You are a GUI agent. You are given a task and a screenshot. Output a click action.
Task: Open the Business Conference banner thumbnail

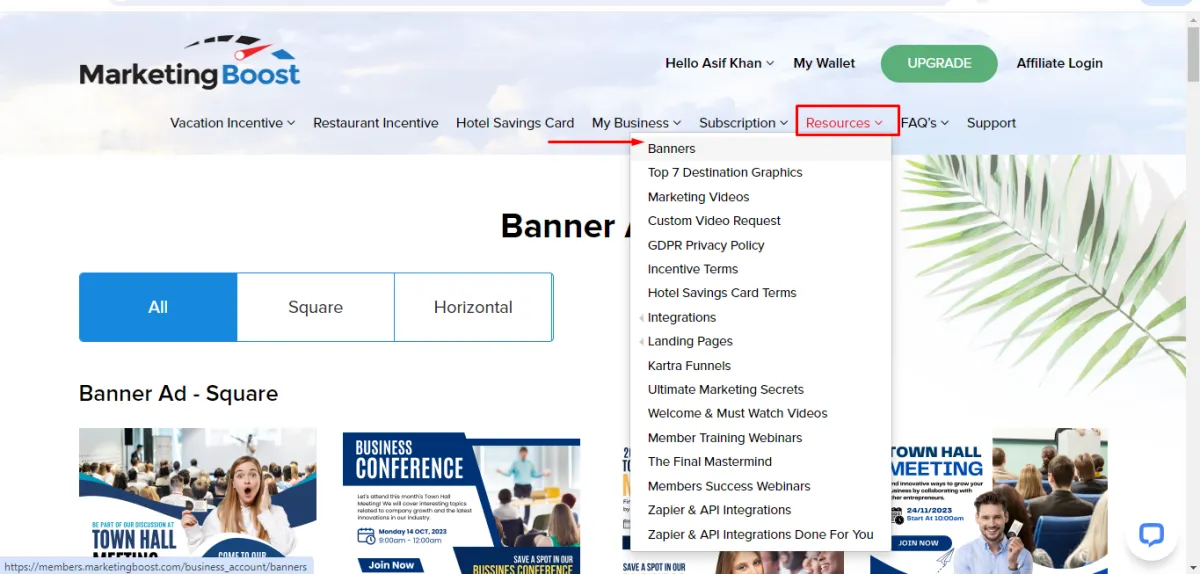click(461, 503)
